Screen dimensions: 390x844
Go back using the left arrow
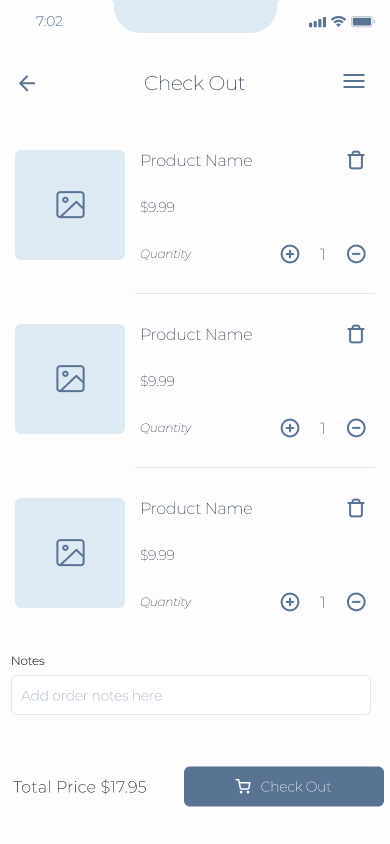tap(27, 83)
